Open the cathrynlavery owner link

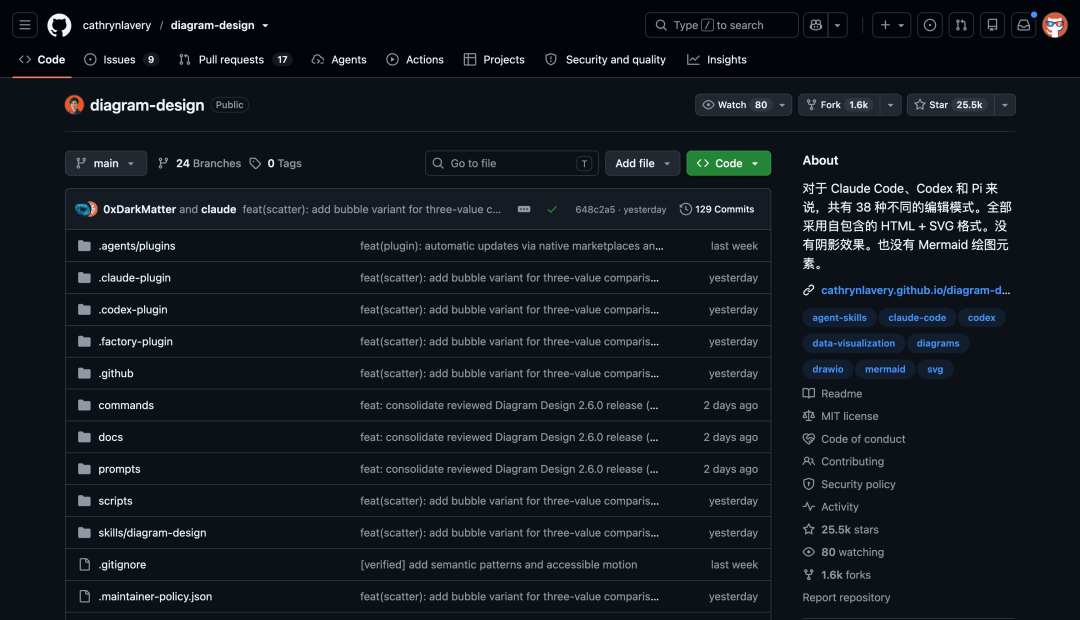coord(116,25)
